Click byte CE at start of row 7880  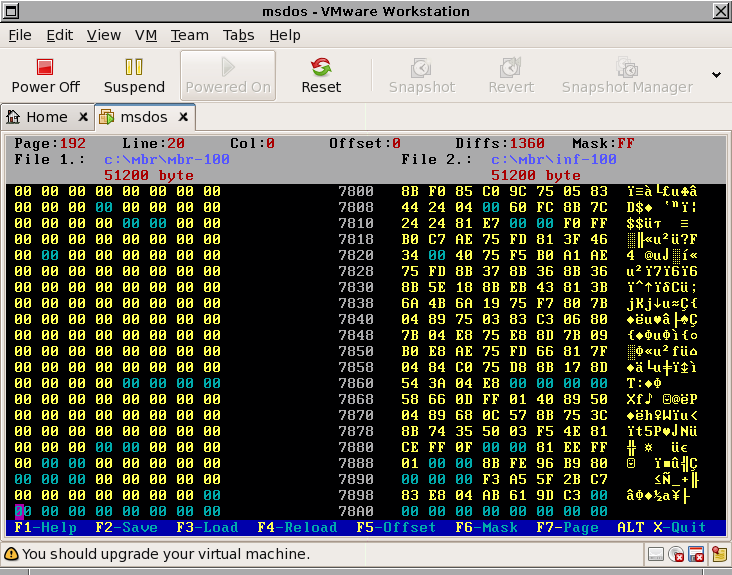[410, 447]
